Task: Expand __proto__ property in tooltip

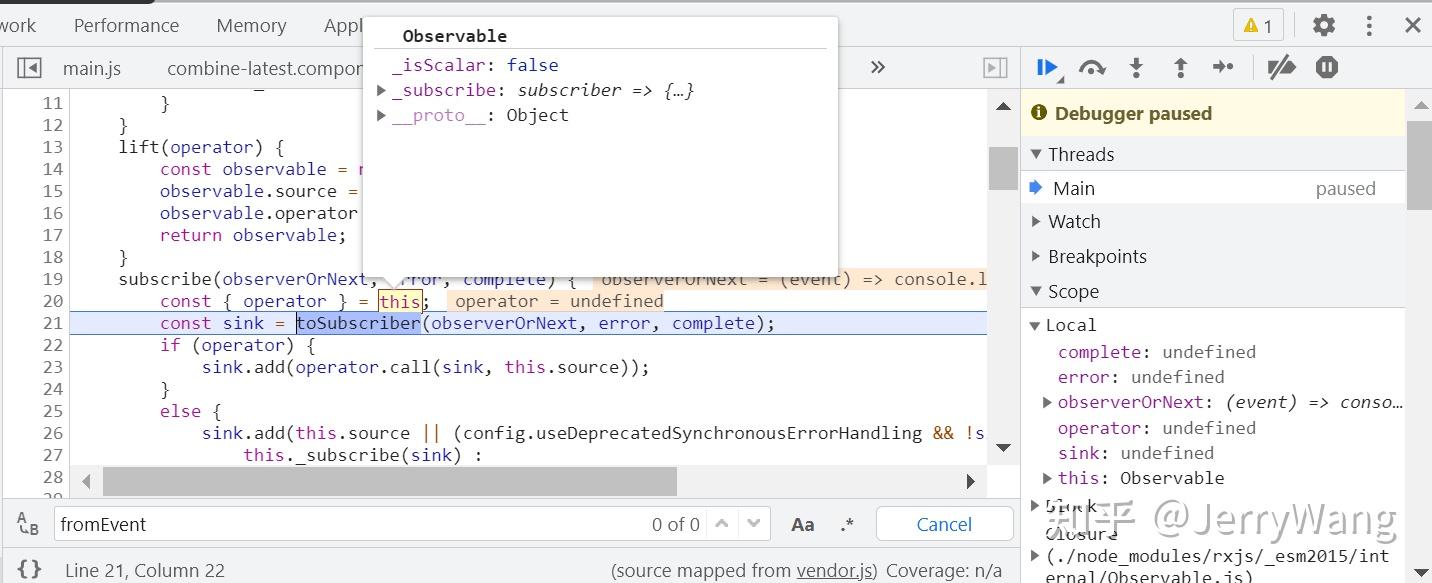Action: coord(381,116)
